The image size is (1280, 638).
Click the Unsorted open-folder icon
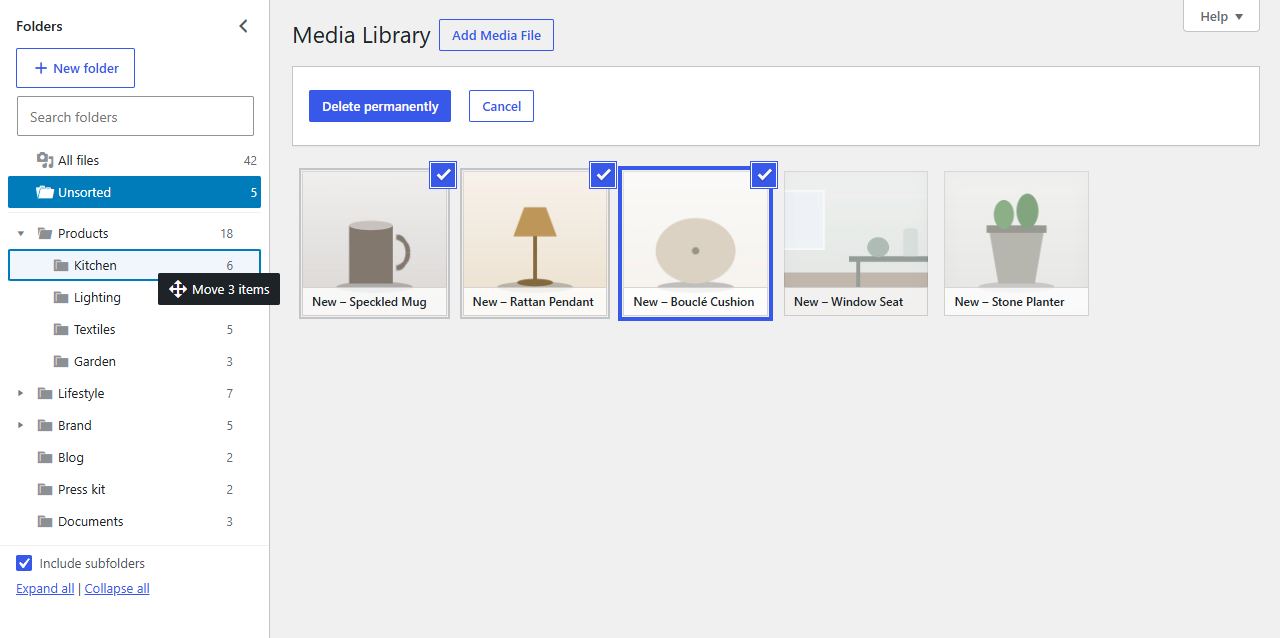click(45, 192)
